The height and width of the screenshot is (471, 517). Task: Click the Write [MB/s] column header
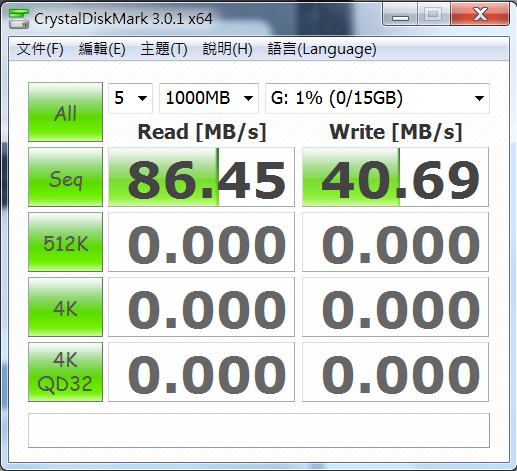pos(396,132)
